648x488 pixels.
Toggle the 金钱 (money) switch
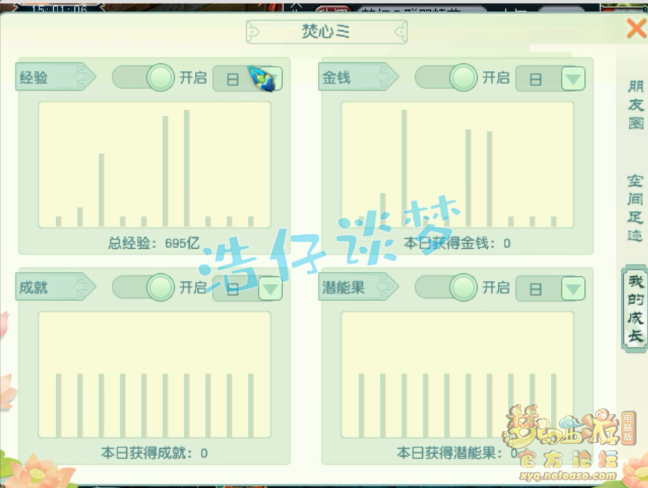[x=446, y=77]
